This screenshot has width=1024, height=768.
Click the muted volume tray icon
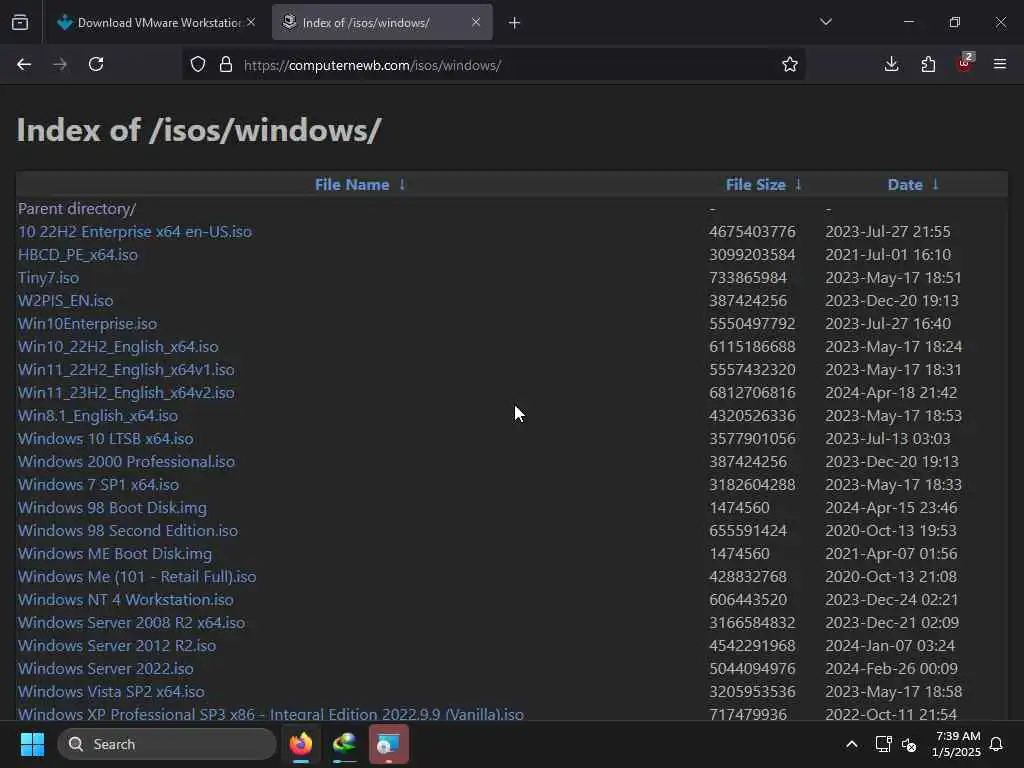pyautogui.click(x=909, y=744)
